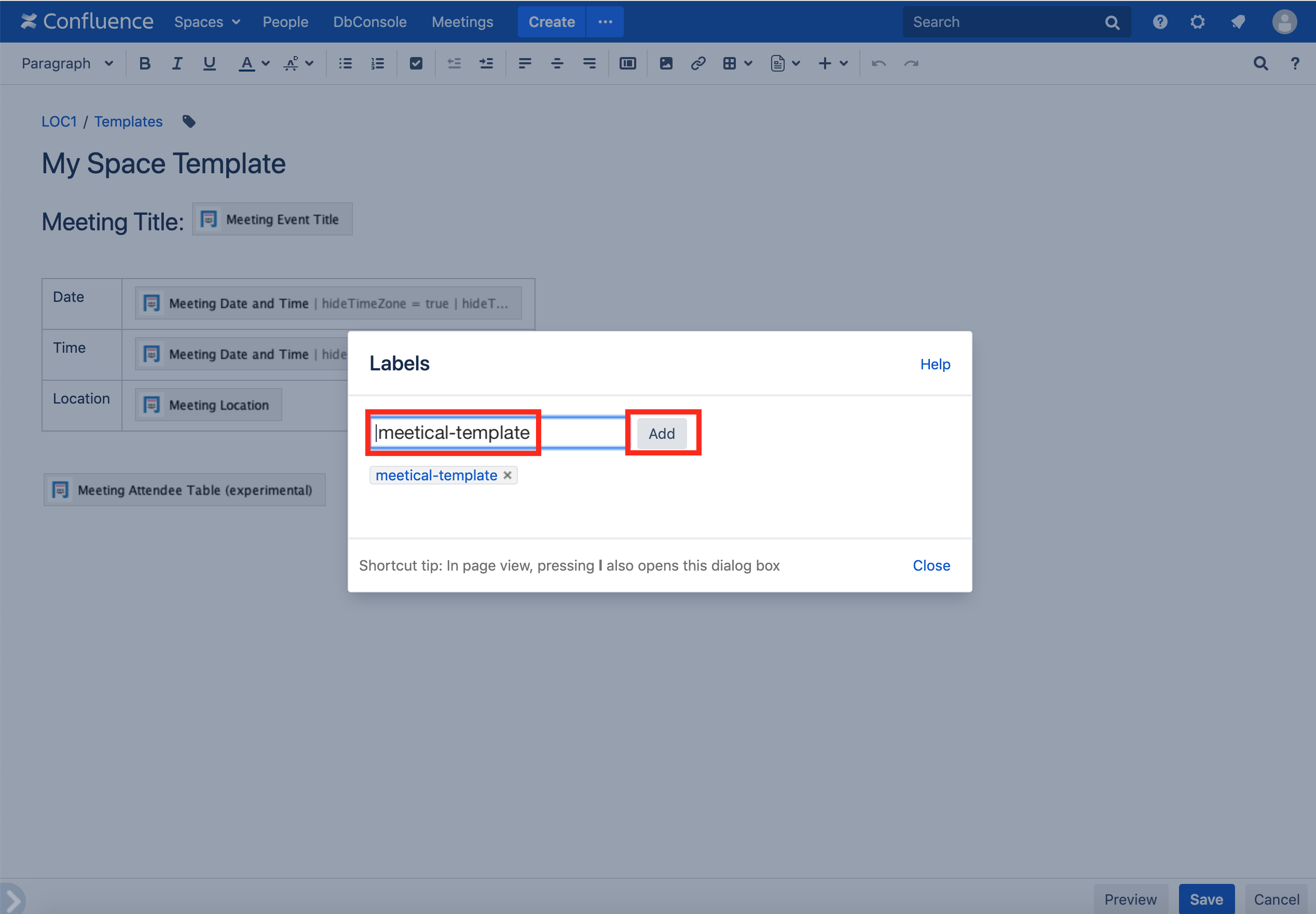Insert a numbered list
1316x914 pixels.
[378, 64]
